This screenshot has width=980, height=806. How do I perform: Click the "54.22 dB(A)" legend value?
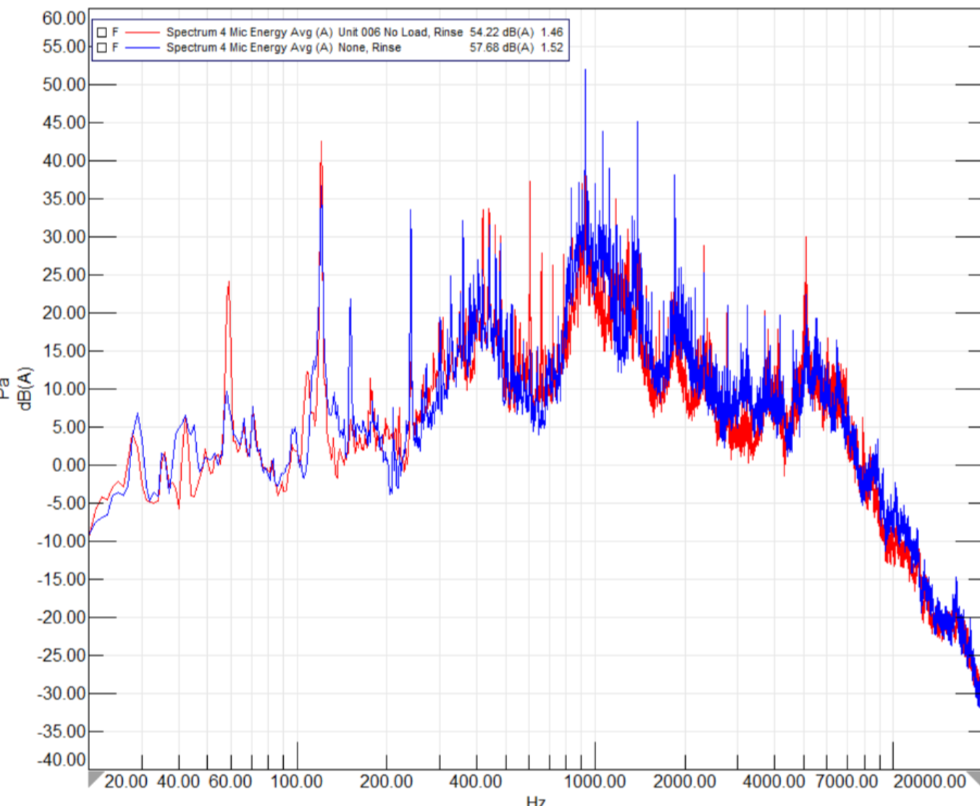click(x=502, y=32)
